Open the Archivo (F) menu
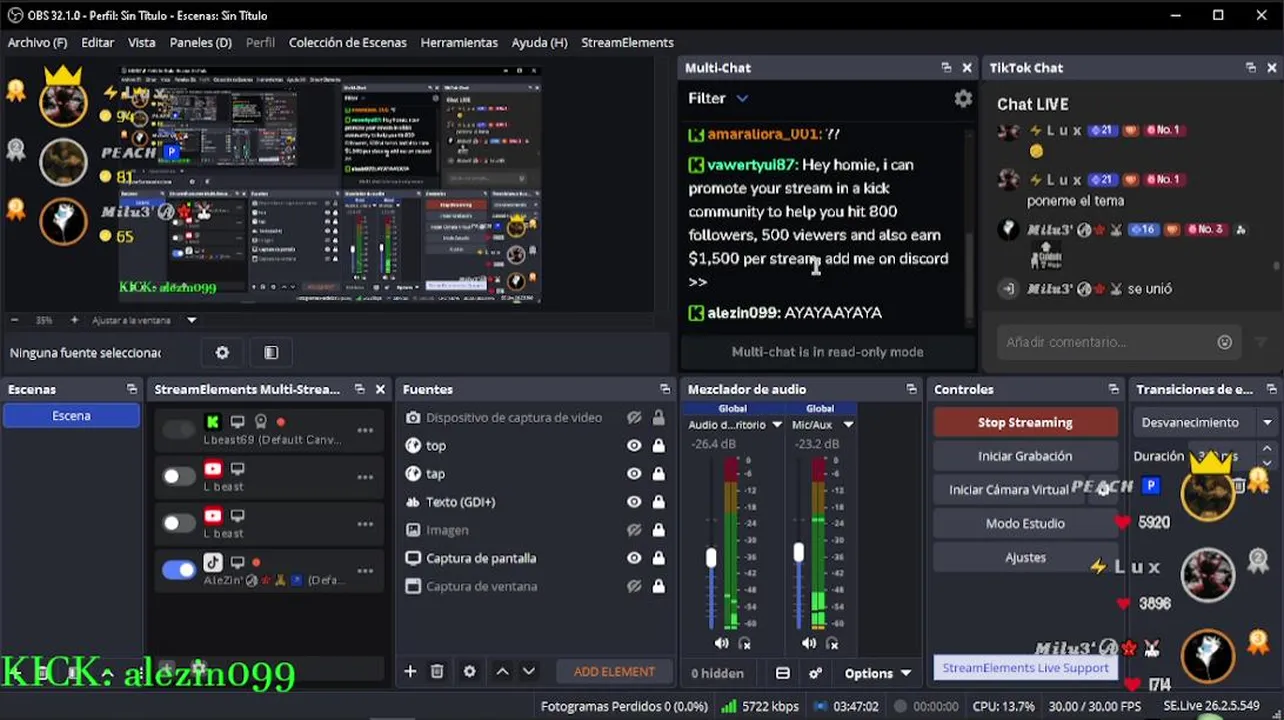 click(37, 42)
